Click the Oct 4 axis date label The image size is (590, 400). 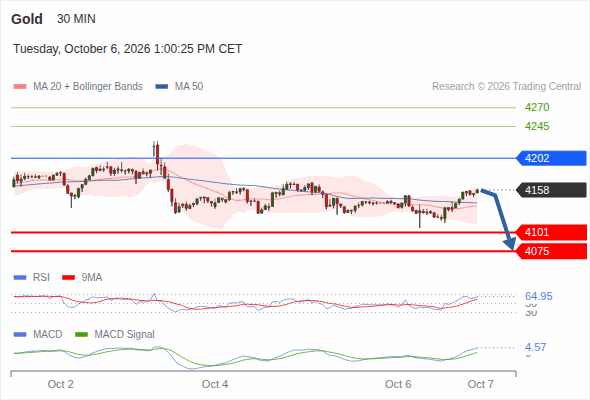coord(215,384)
